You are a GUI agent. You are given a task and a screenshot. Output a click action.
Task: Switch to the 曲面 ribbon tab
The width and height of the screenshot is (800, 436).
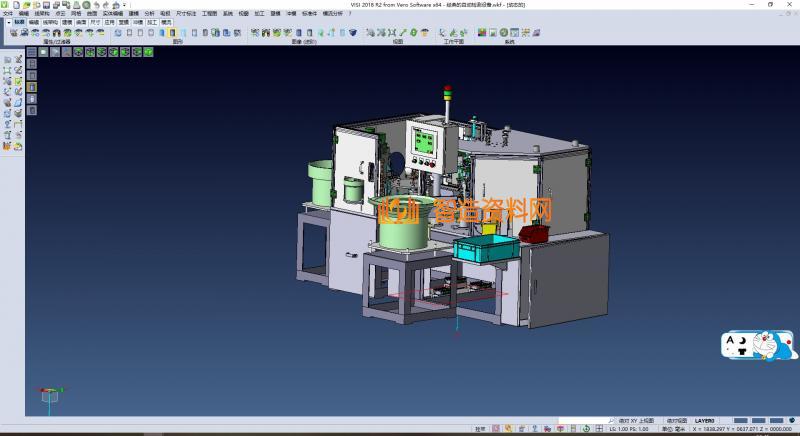[81, 21]
